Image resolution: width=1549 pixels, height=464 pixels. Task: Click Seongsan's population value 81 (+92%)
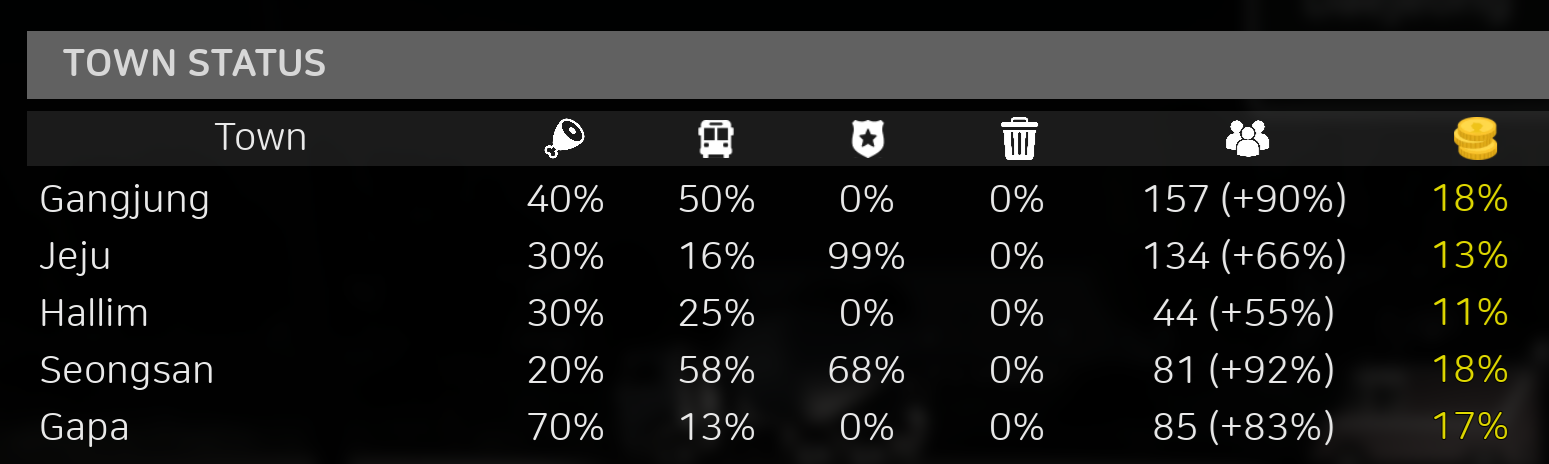coord(1244,371)
